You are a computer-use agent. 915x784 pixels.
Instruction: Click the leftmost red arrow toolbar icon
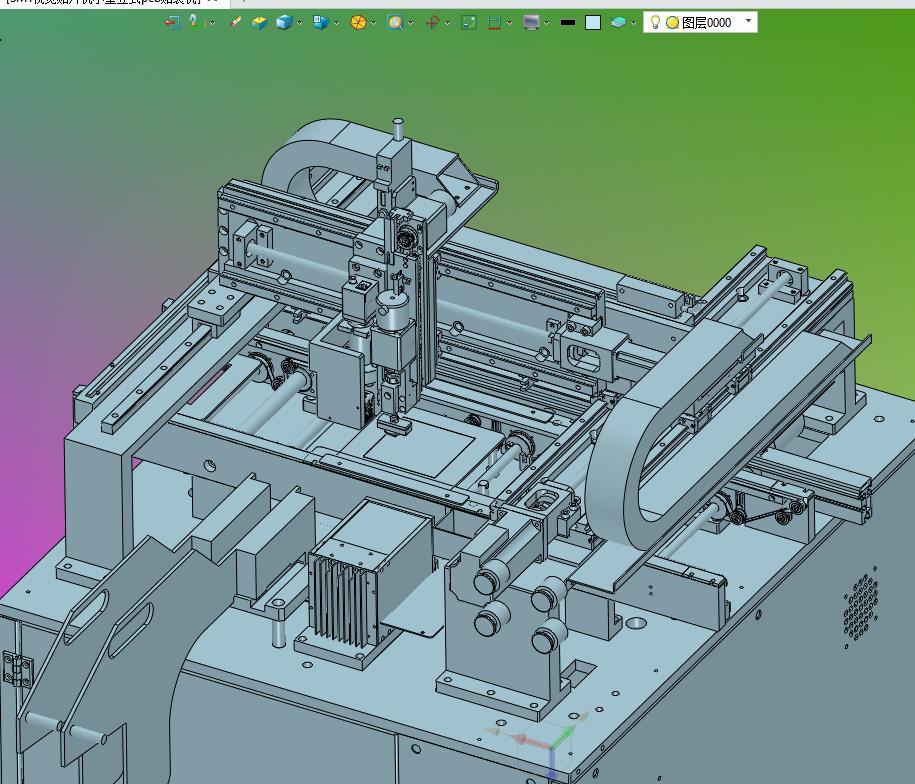click(x=172, y=22)
